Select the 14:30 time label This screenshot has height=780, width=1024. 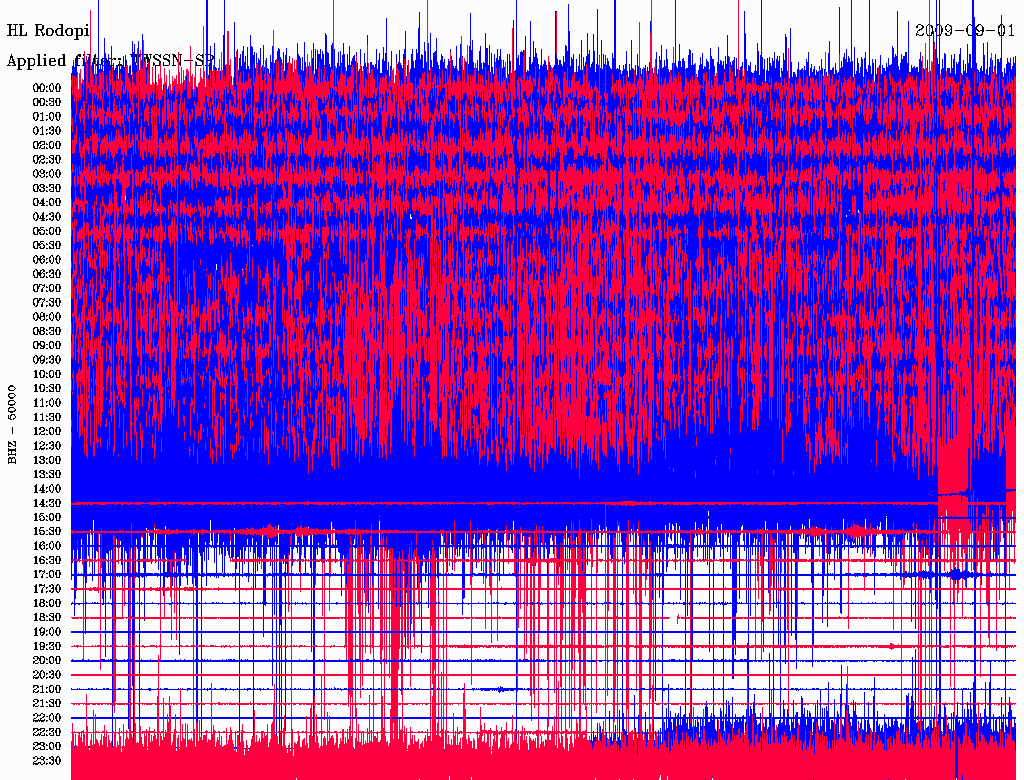[47, 504]
